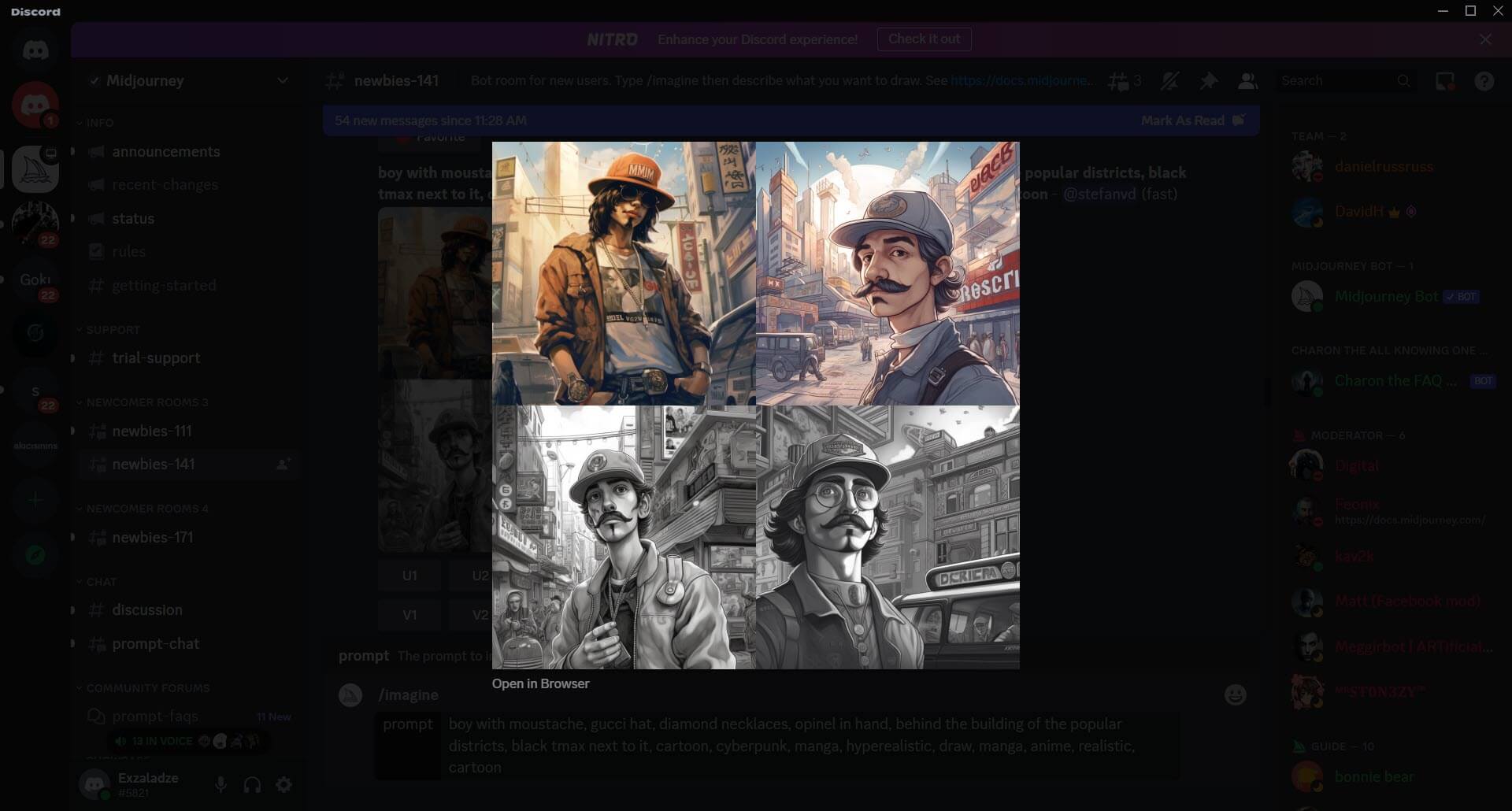This screenshot has width=1512, height=811.
Task: Click the Open in Browser link
Action: pos(540,683)
